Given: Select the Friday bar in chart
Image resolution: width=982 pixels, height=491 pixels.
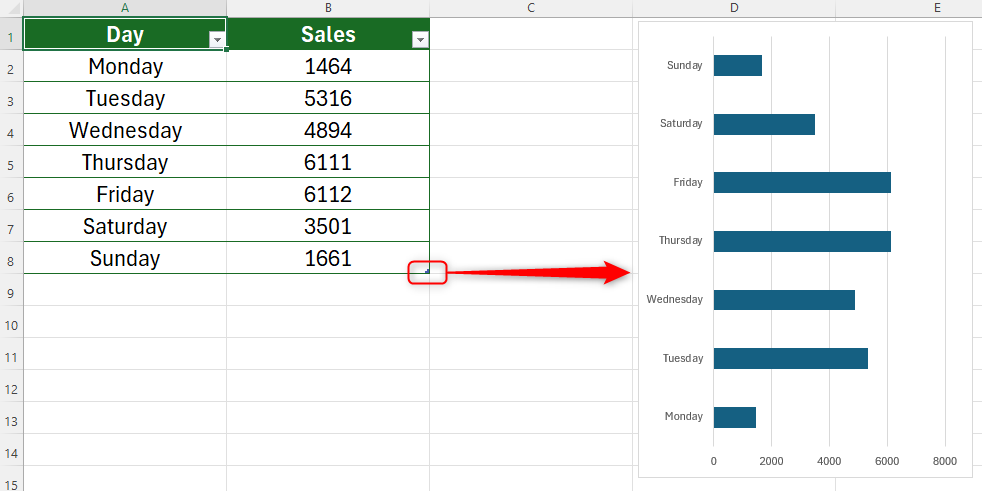Looking at the screenshot, I should [801, 182].
